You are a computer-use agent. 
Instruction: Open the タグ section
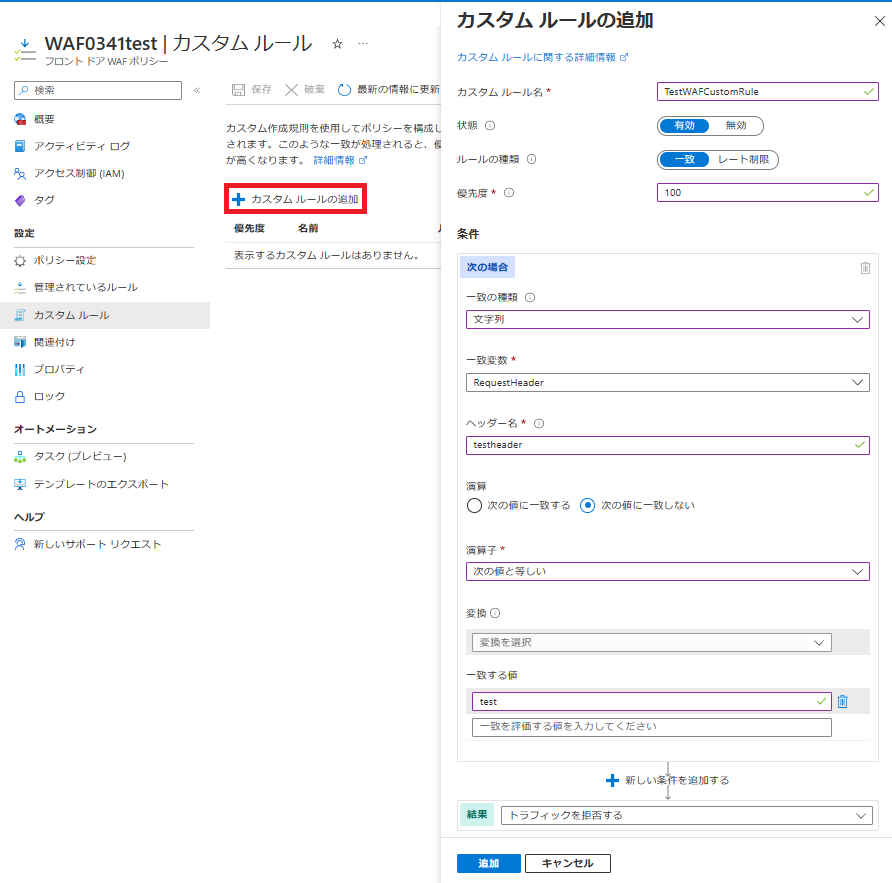tap(45, 200)
